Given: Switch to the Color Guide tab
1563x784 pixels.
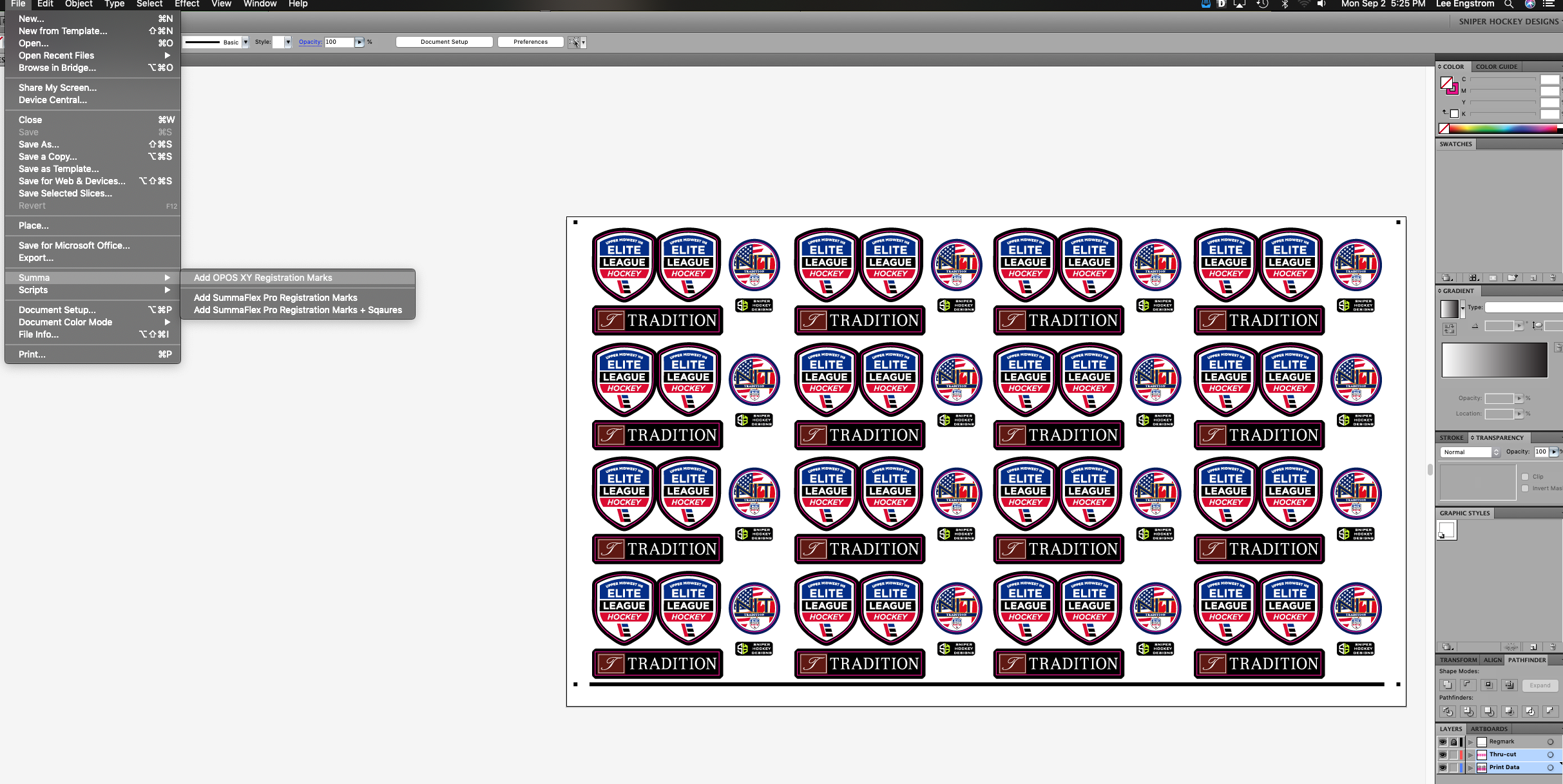Looking at the screenshot, I should (1497, 67).
